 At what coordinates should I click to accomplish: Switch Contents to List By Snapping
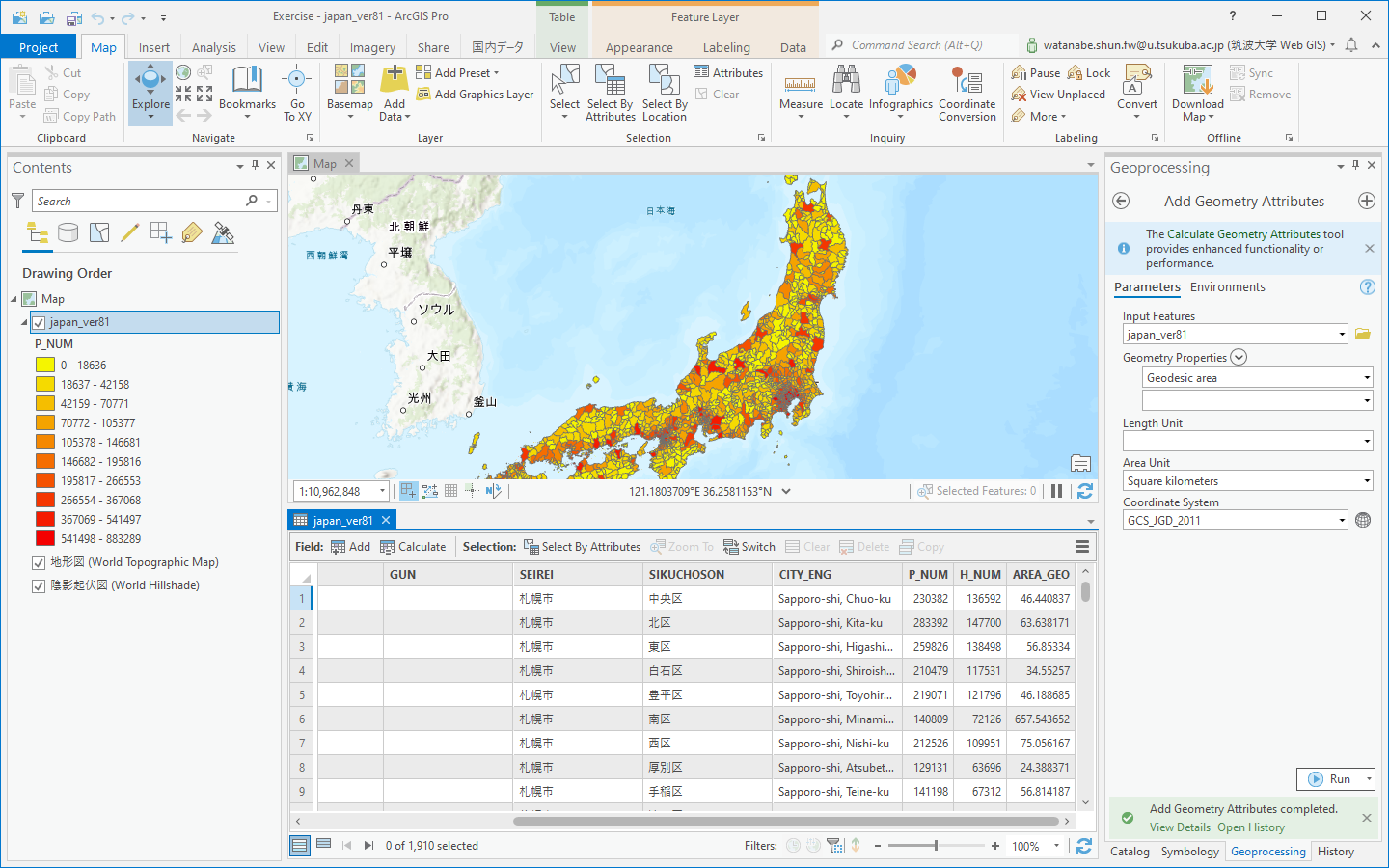tap(161, 232)
